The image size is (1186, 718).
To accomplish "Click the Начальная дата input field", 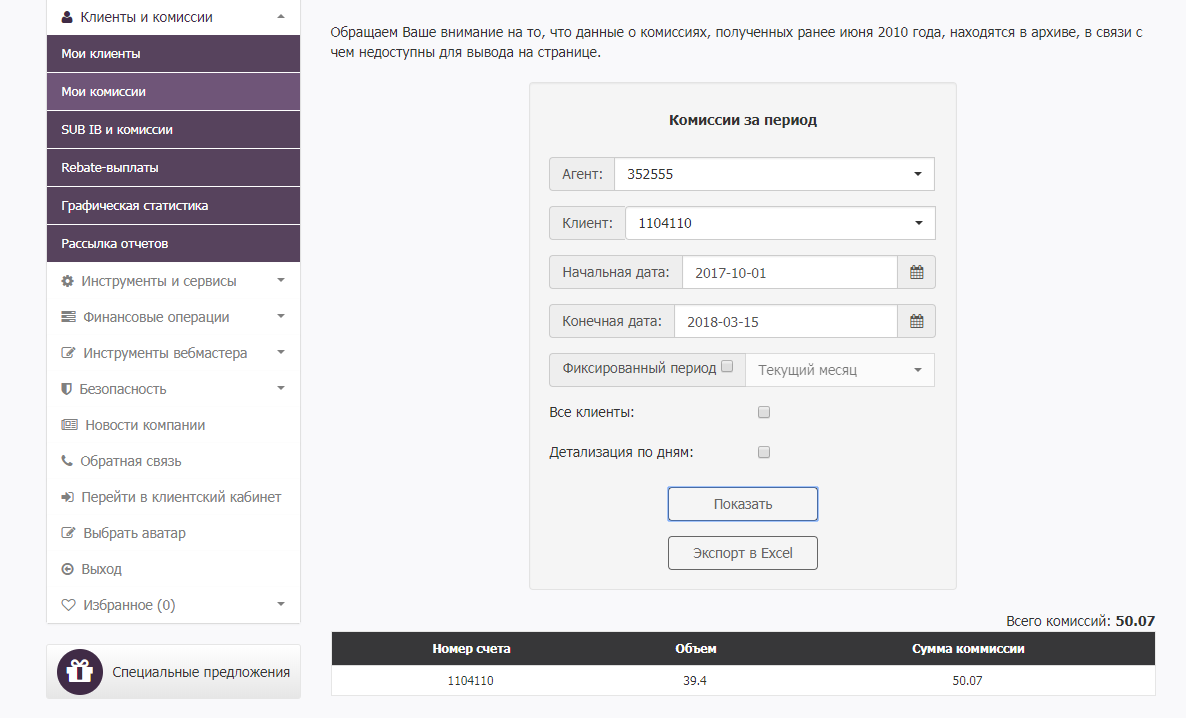I will [790, 272].
